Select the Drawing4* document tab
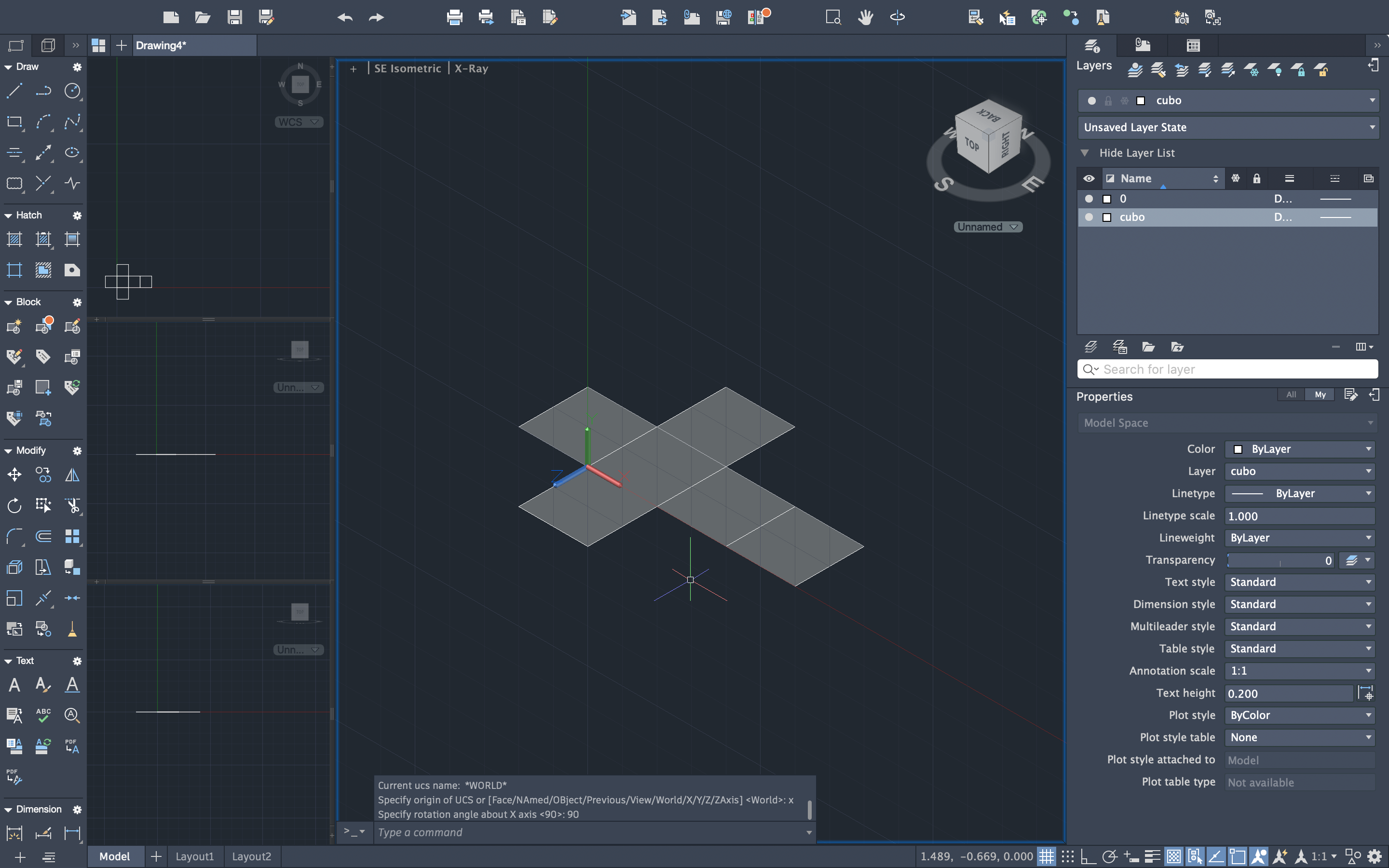1389x868 pixels. tap(194, 45)
